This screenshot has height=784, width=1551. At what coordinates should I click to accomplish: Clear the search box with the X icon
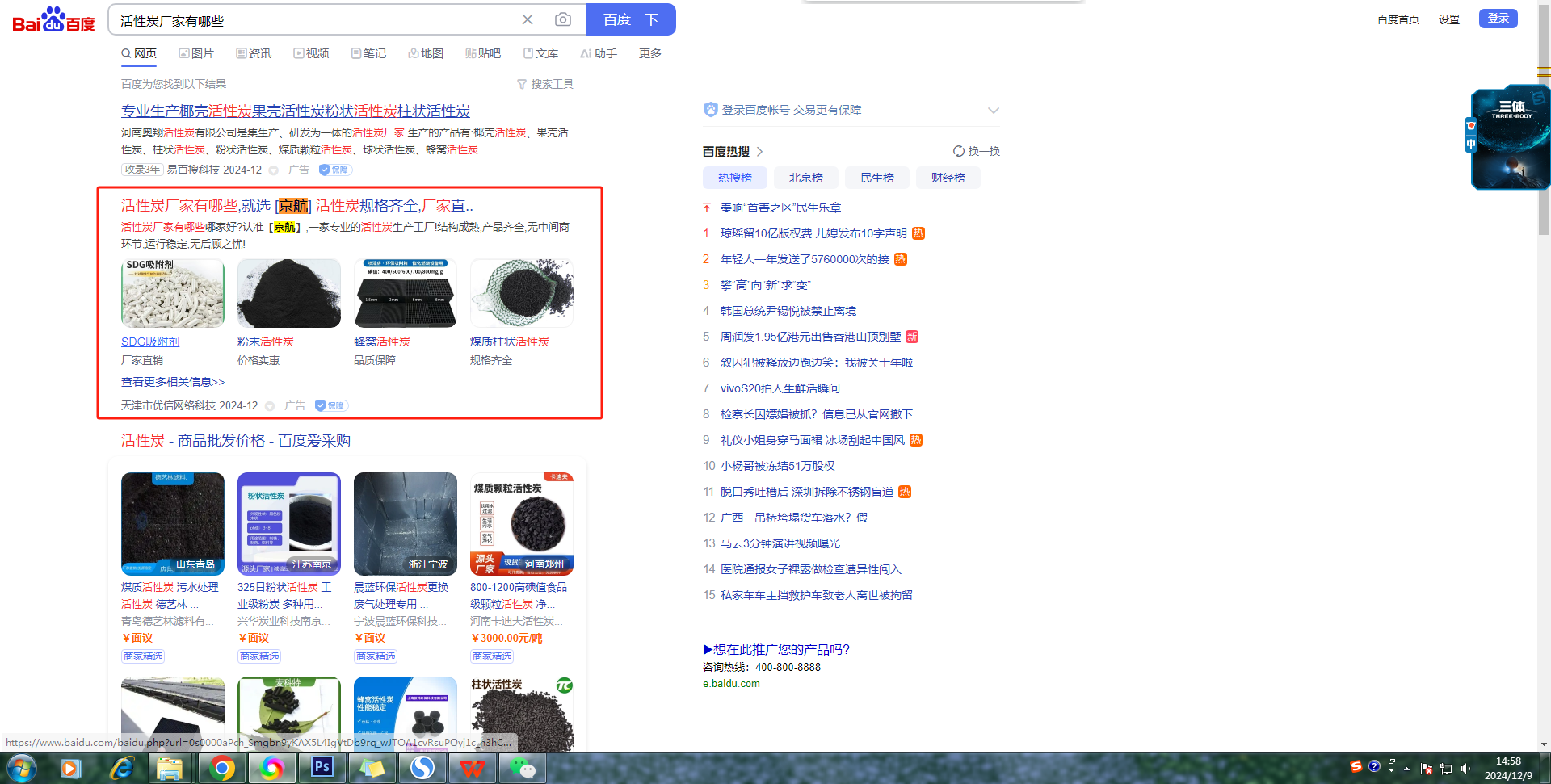[x=528, y=19]
